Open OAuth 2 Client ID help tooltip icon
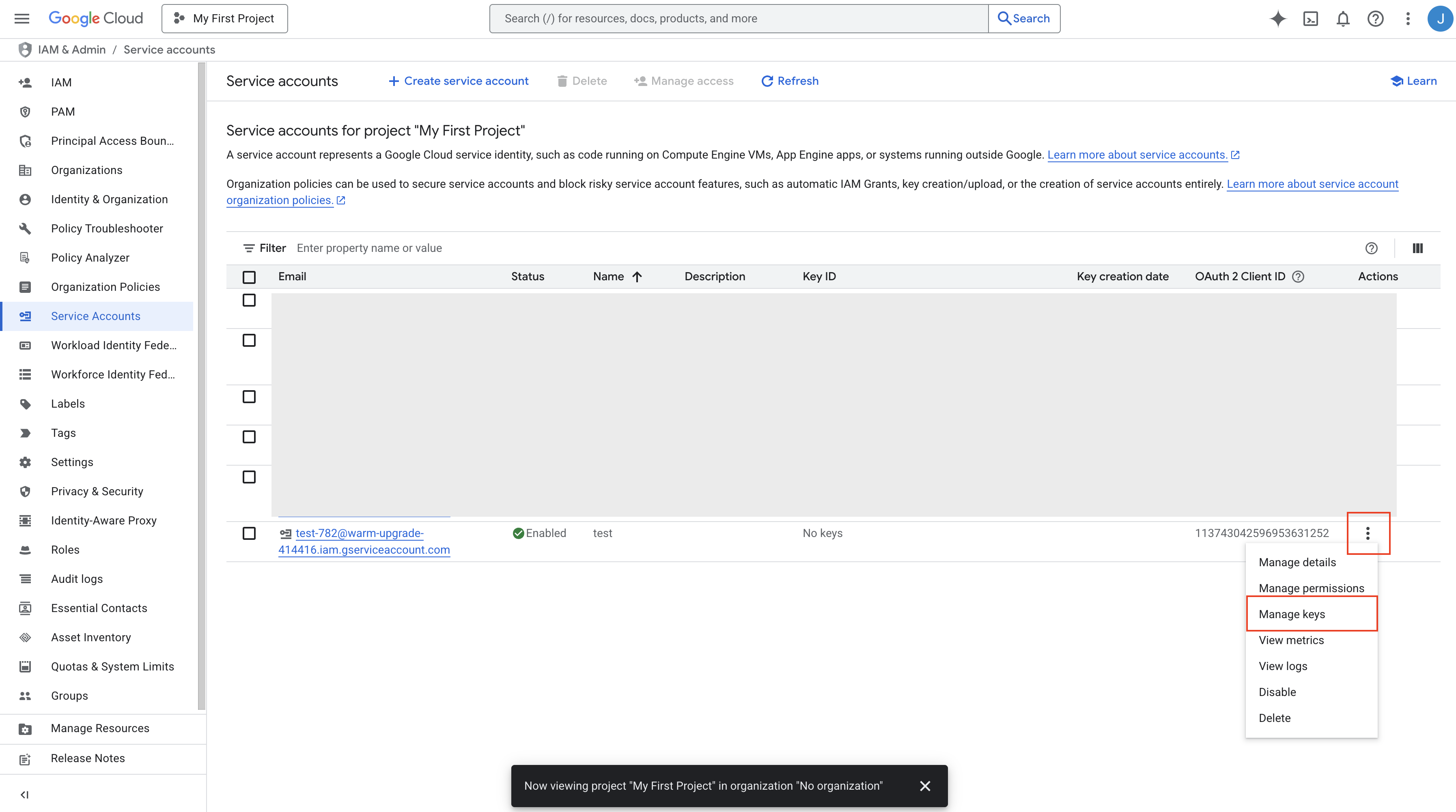The width and height of the screenshot is (1456, 812). tap(1298, 276)
